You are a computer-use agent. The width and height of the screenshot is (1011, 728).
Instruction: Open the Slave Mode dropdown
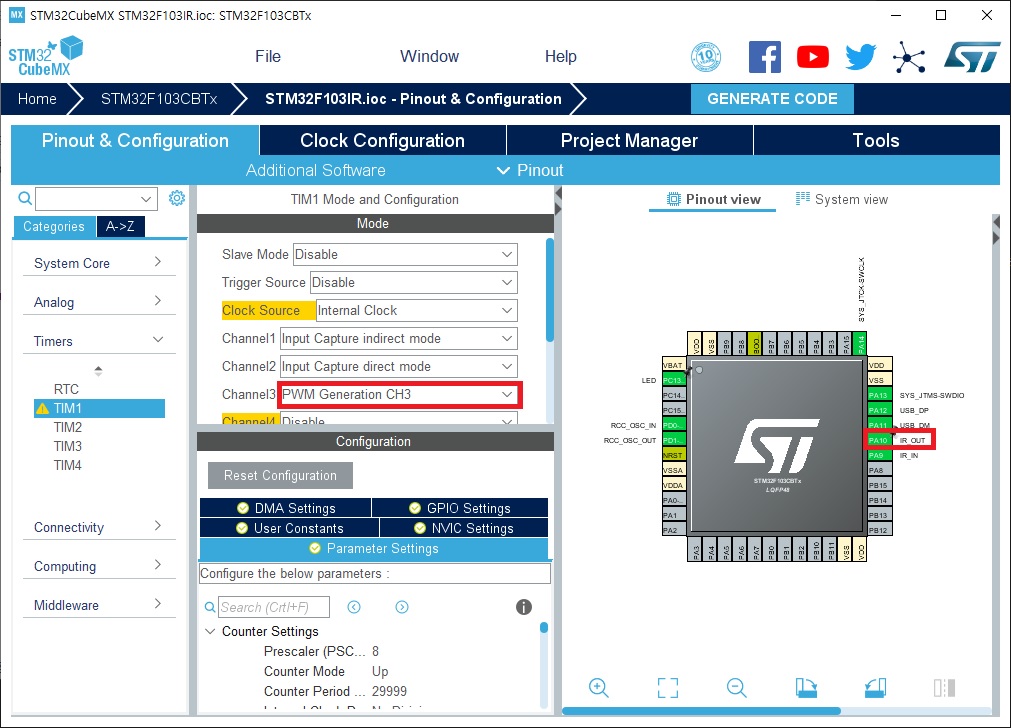click(405, 254)
